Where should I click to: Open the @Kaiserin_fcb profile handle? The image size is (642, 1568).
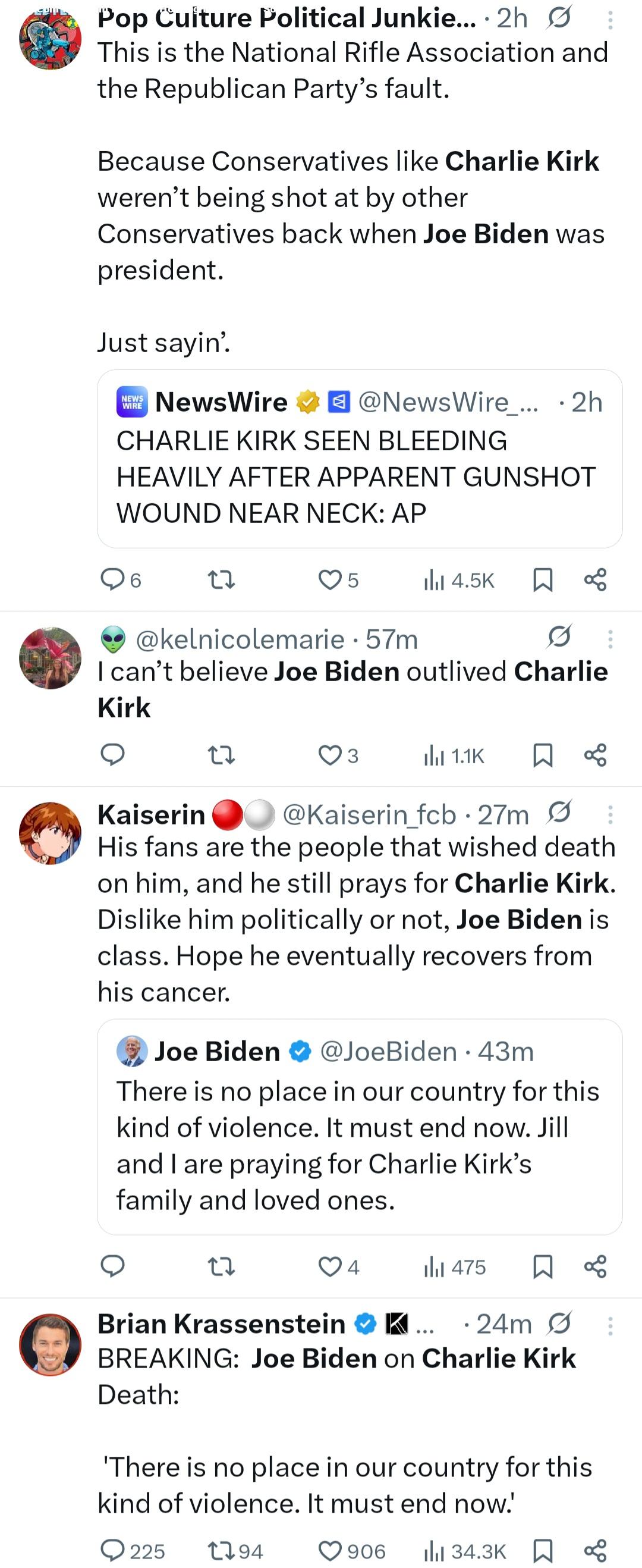coord(369,814)
